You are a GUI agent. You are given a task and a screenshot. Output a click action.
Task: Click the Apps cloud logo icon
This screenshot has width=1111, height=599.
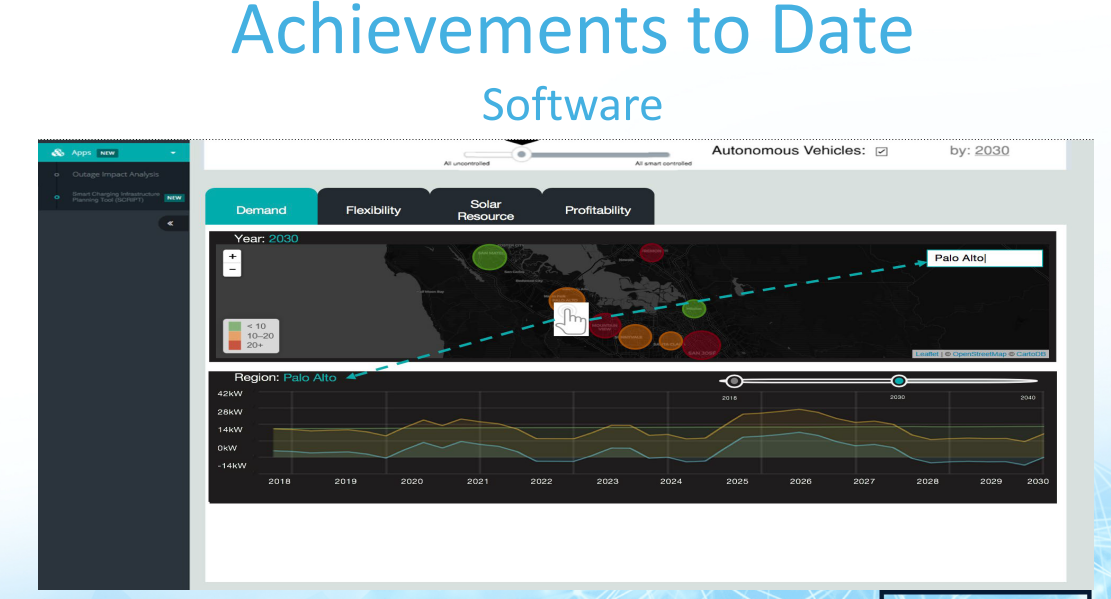pyautogui.click(x=58, y=153)
